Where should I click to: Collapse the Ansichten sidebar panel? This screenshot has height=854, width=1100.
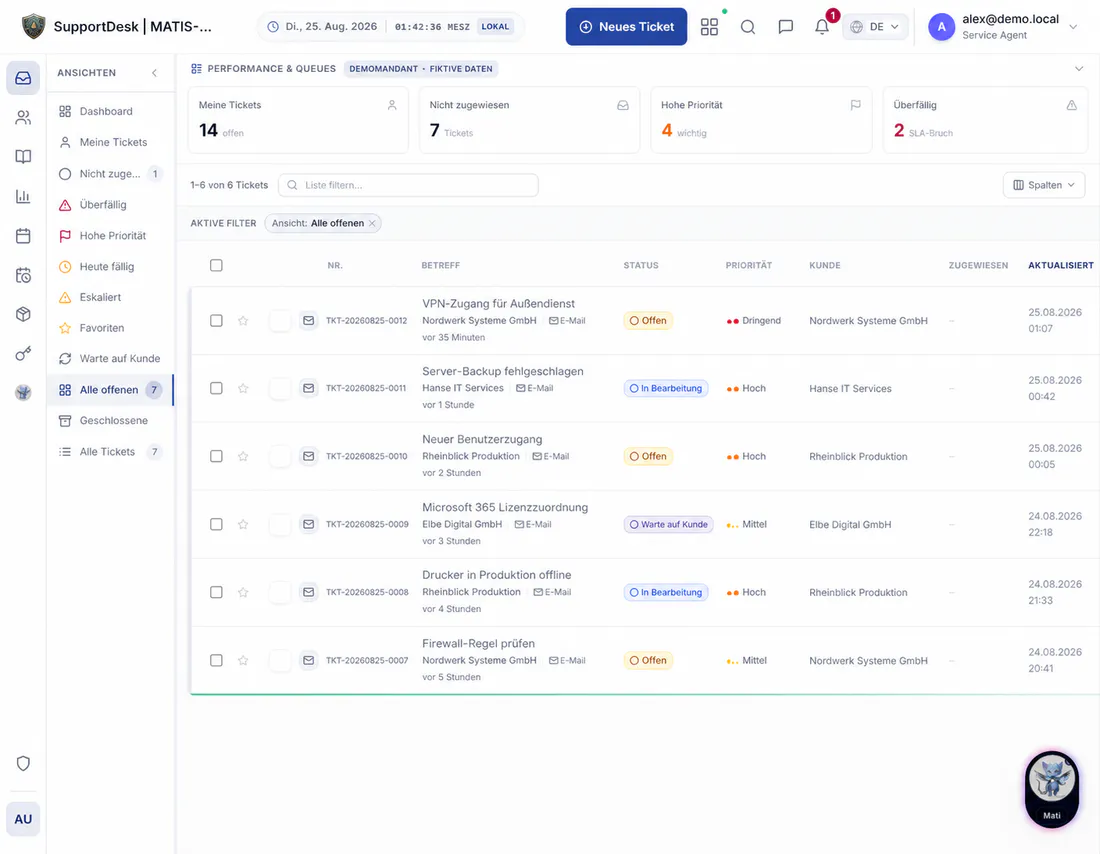pos(154,73)
